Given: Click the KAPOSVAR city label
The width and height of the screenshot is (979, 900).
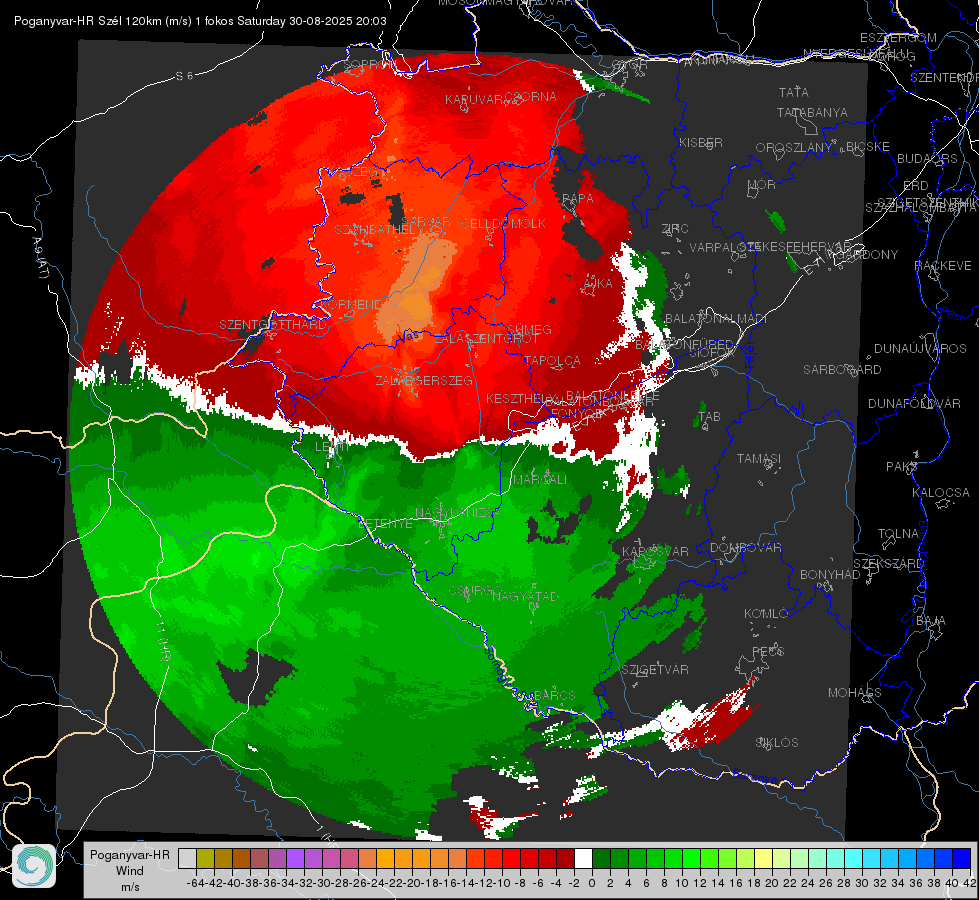Looking at the screenshot, I should click(656, 551).
